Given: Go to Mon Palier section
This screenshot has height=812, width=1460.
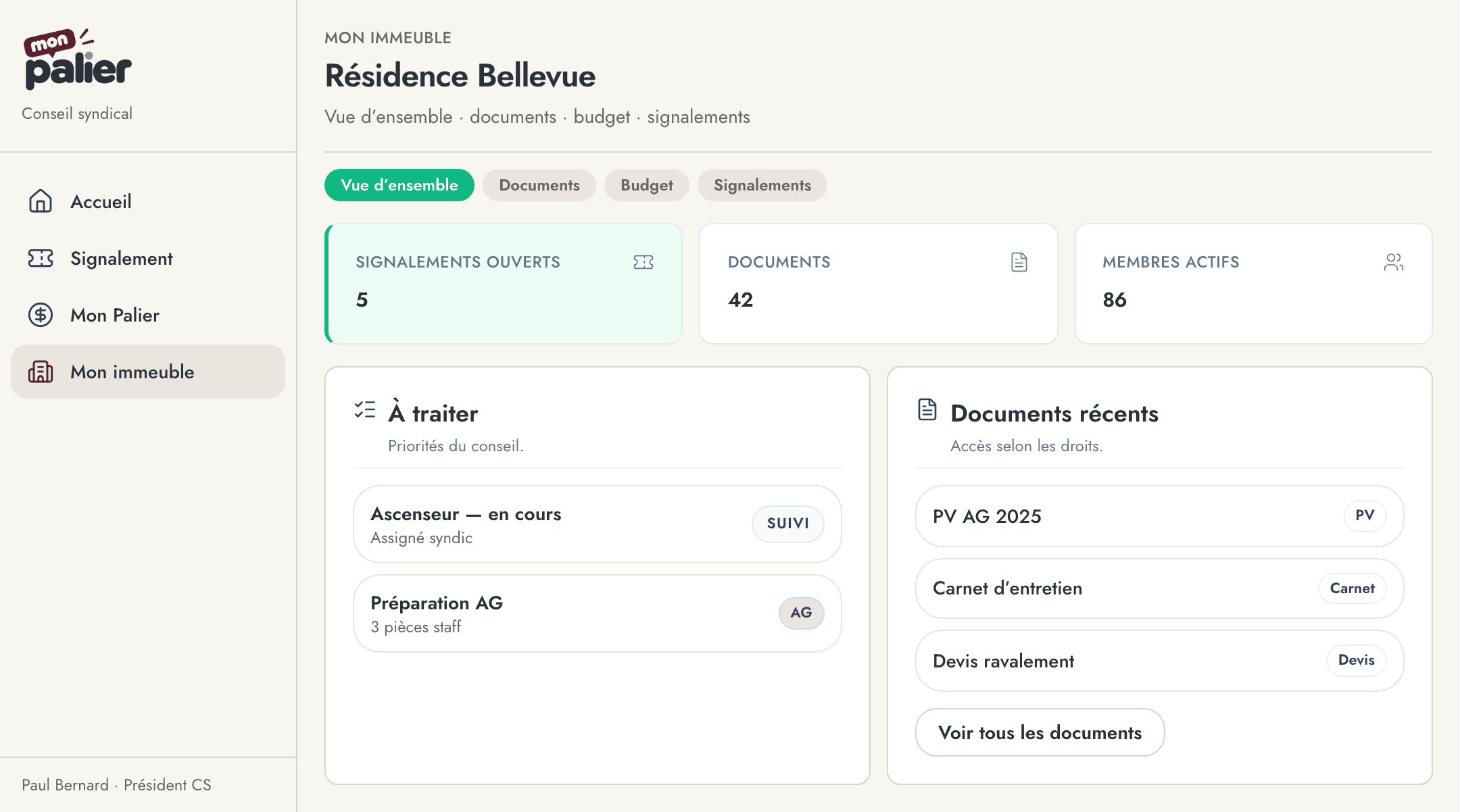Looking at the screenshot, I should pos(148,315).
